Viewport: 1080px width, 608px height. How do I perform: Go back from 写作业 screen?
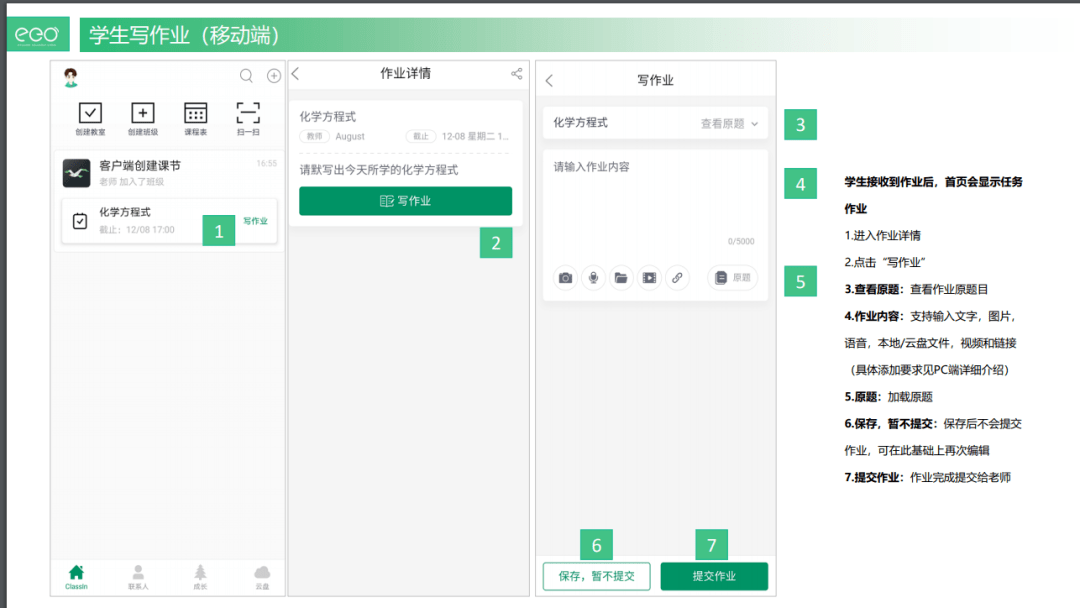point(549,81)
